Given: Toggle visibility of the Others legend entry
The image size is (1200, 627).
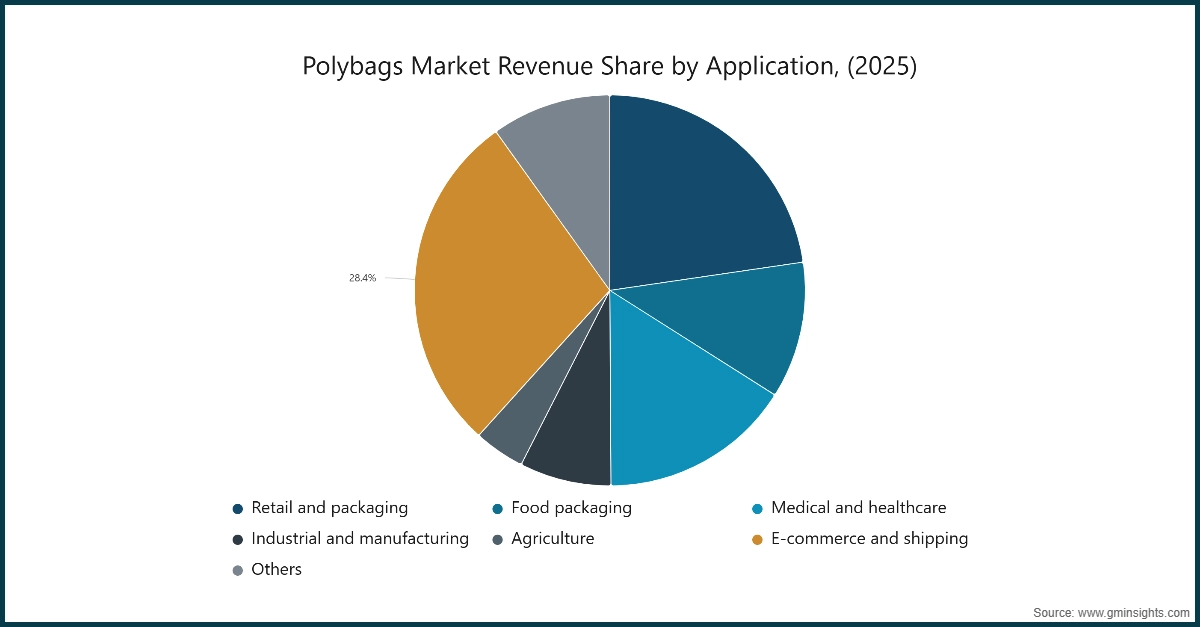Looking at the screenshot, I should point(276,569).
